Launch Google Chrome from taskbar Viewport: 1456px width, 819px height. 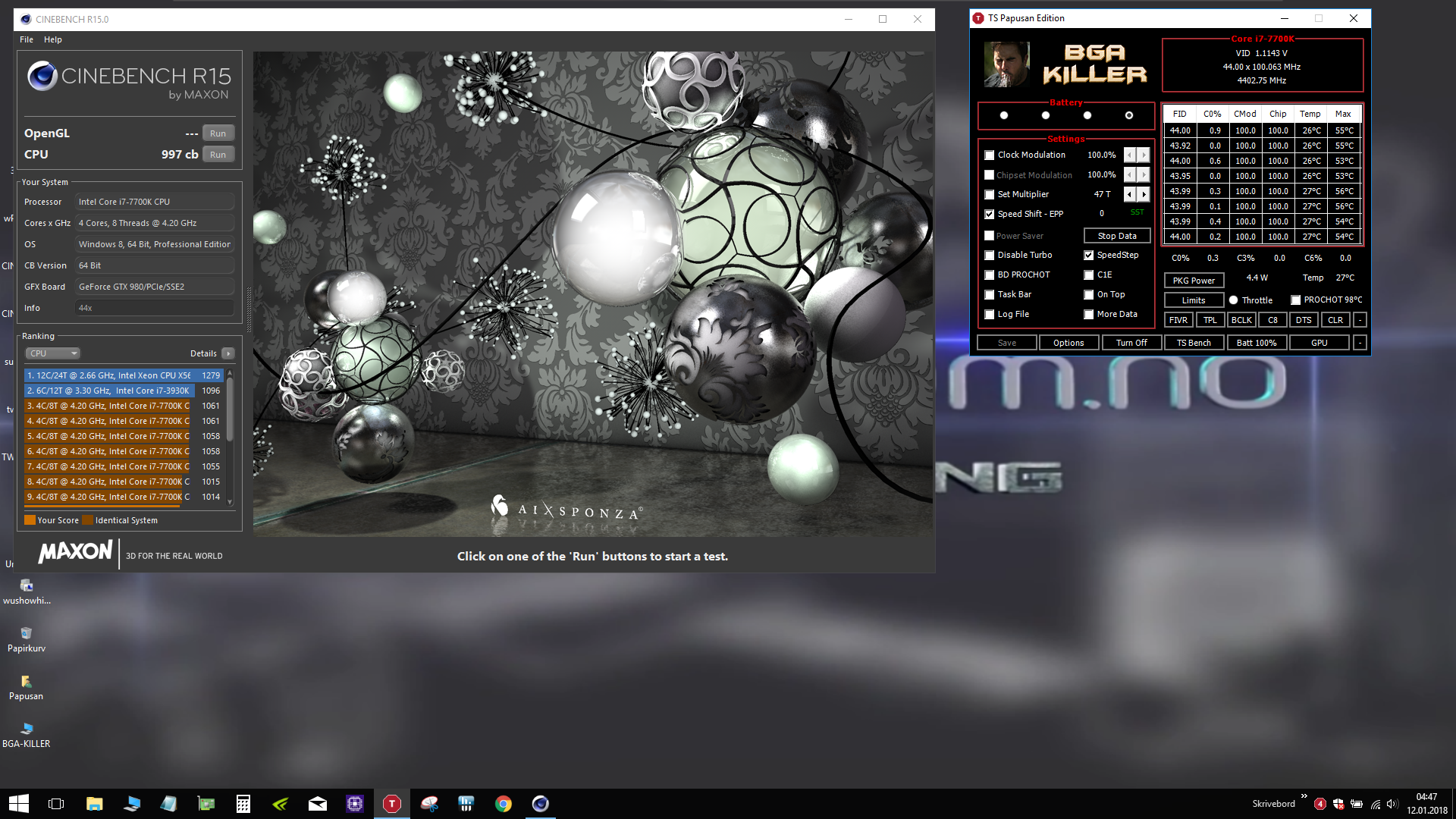[x=504, y=804]
